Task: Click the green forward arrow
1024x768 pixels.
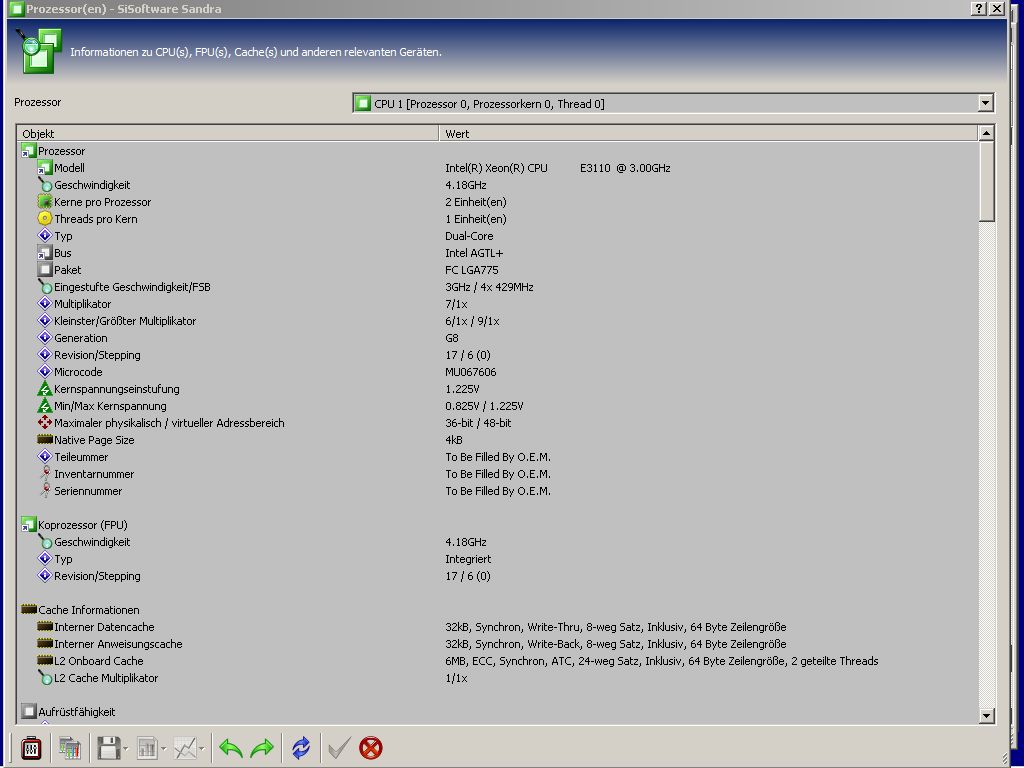Action: coord(262,748)
